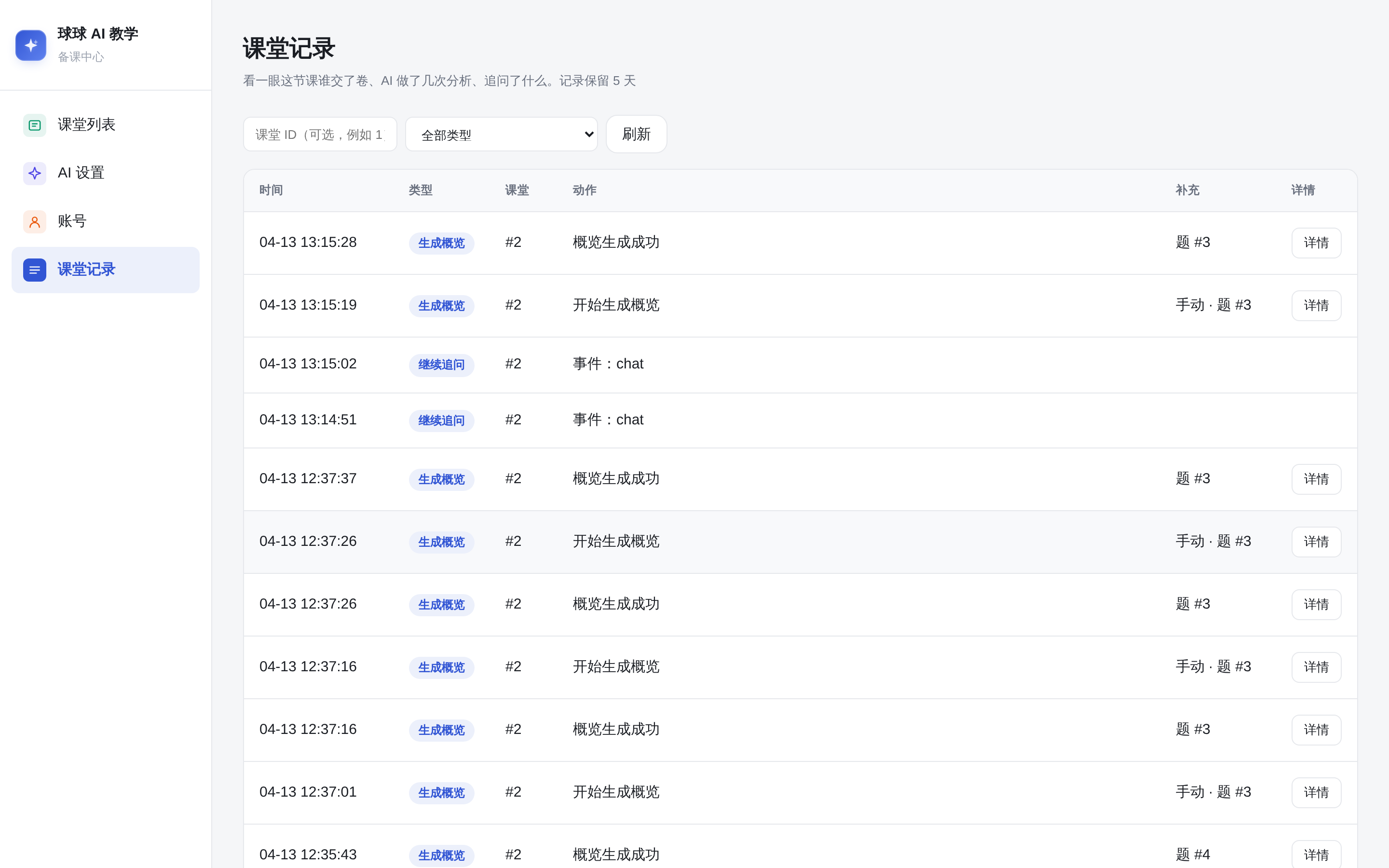
Task: Select 课堂记录 in the sidebar
Action: tap(106, 270)
